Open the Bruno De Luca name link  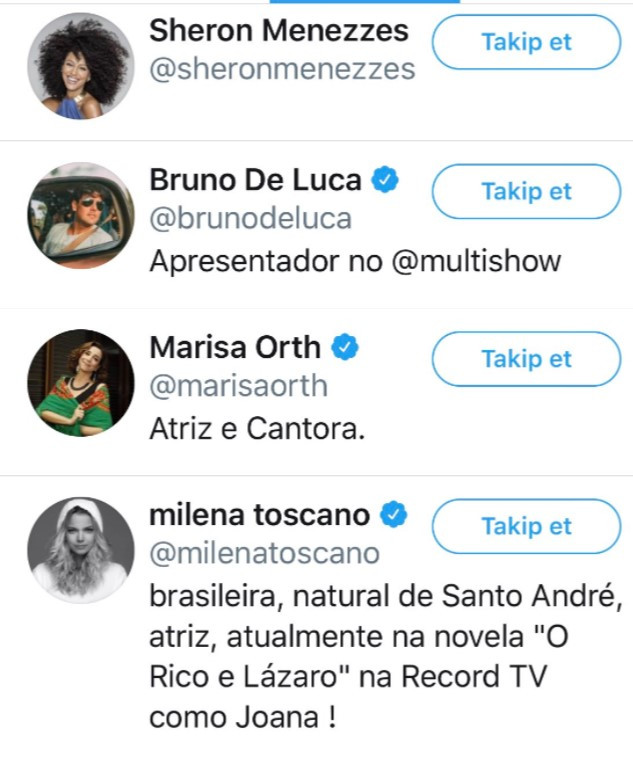coord(255,180)
